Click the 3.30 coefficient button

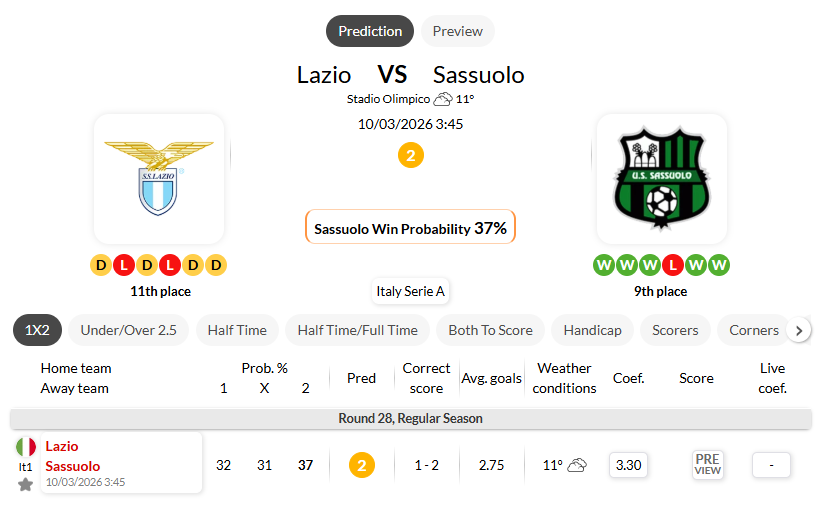point(628,465)
